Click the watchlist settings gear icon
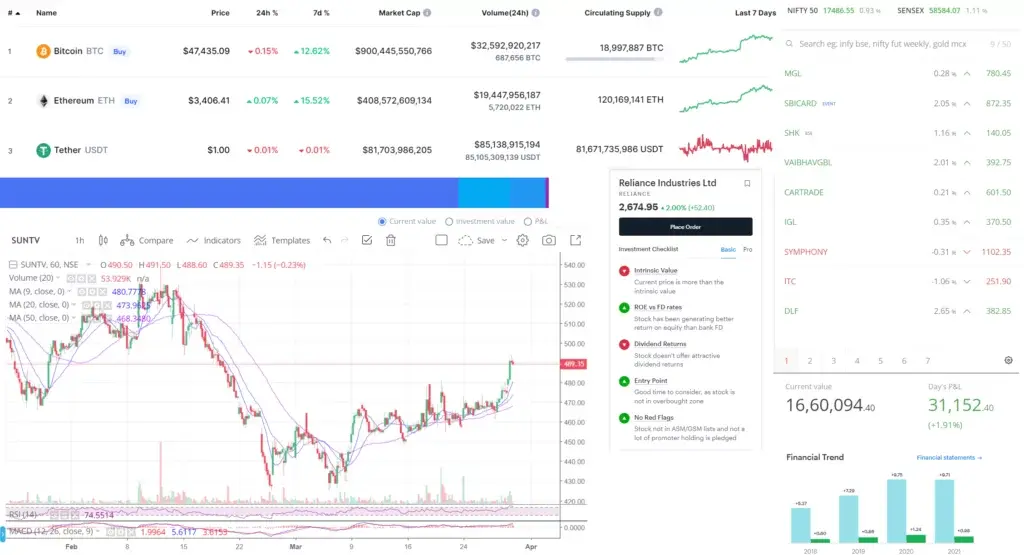The image size is (1024, 555). 1008,360
